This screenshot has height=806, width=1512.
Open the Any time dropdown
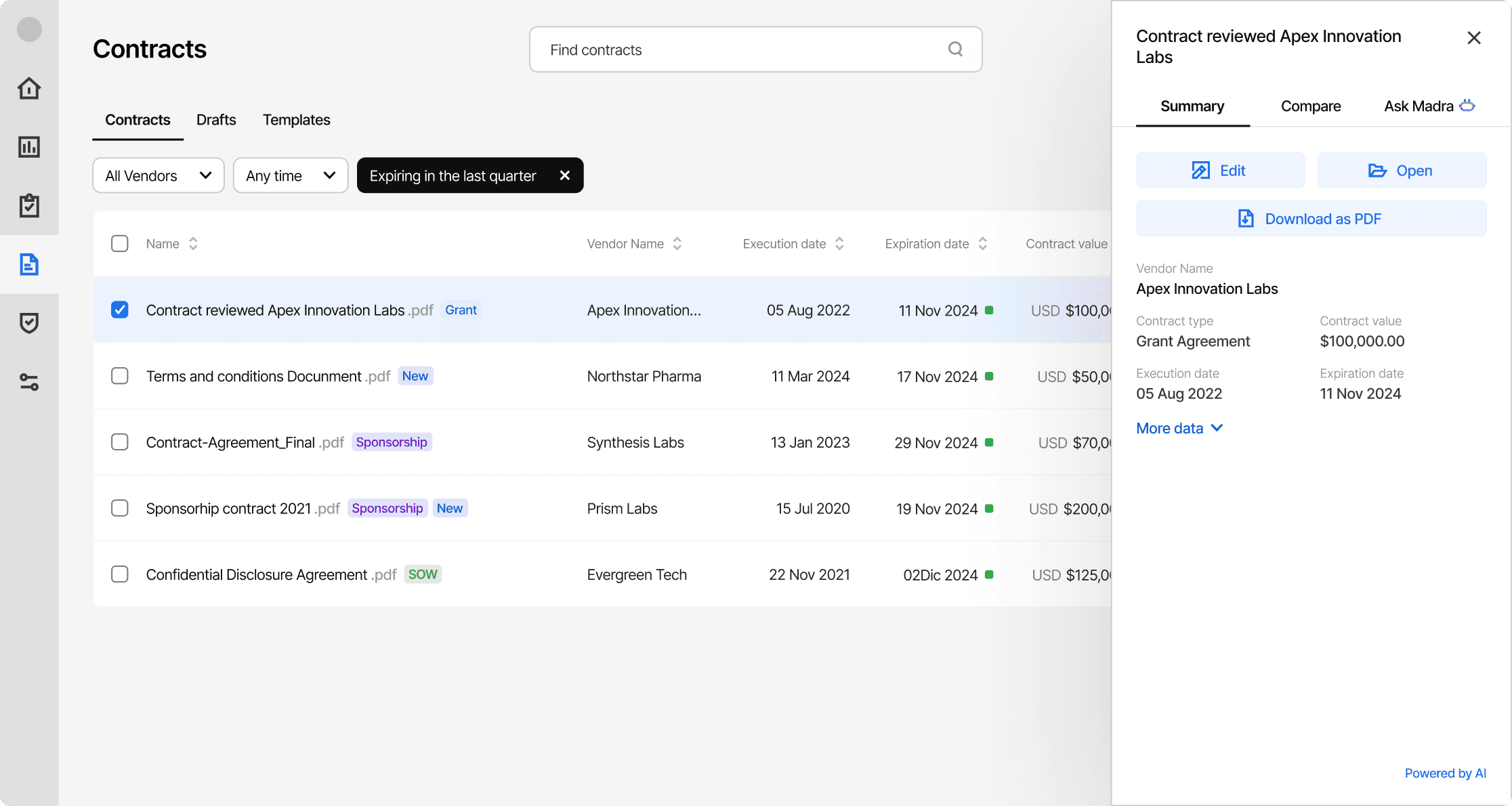(x=290, y=175)
